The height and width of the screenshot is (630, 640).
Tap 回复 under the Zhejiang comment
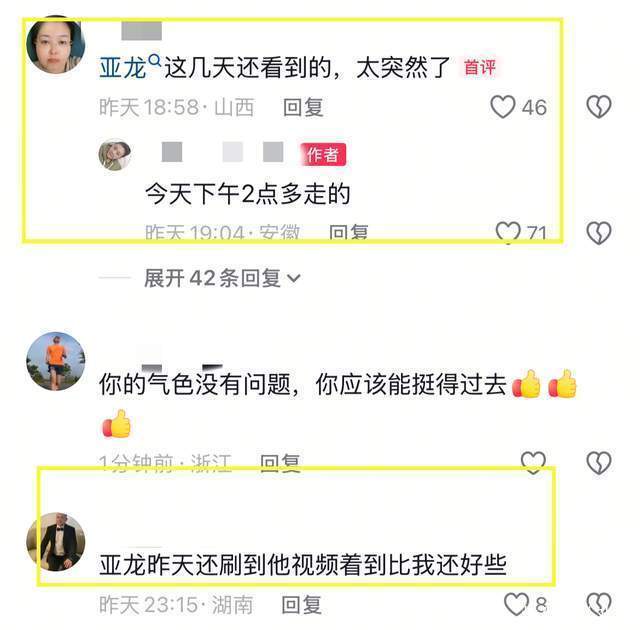click(280, 463)
